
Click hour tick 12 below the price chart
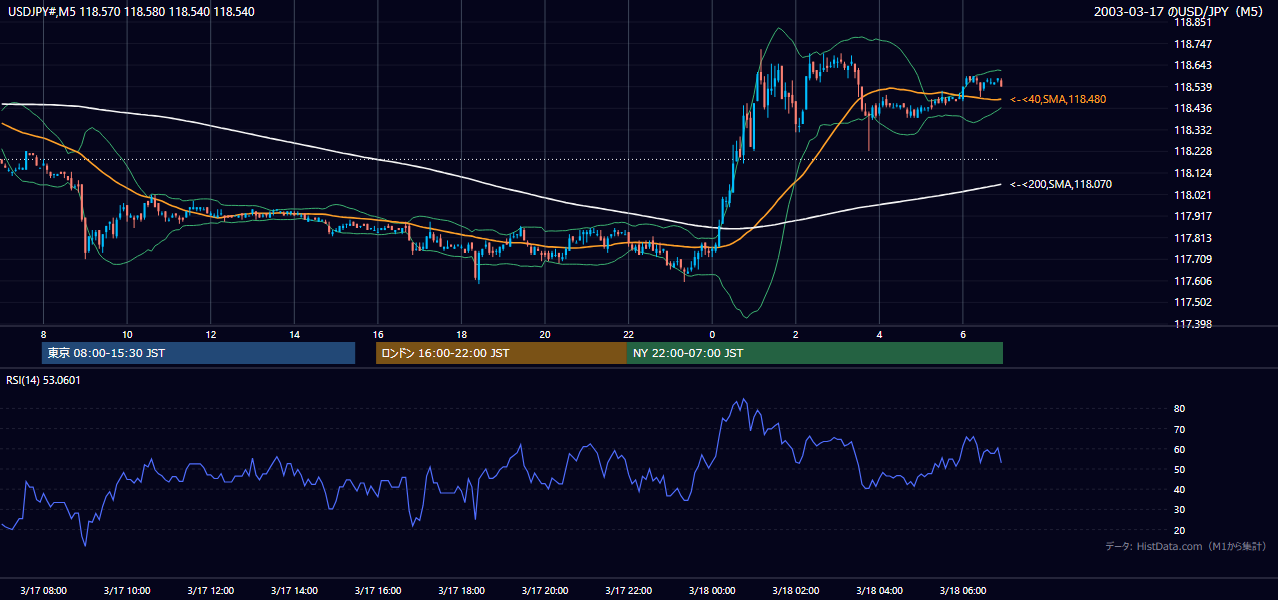click(210, 334)
